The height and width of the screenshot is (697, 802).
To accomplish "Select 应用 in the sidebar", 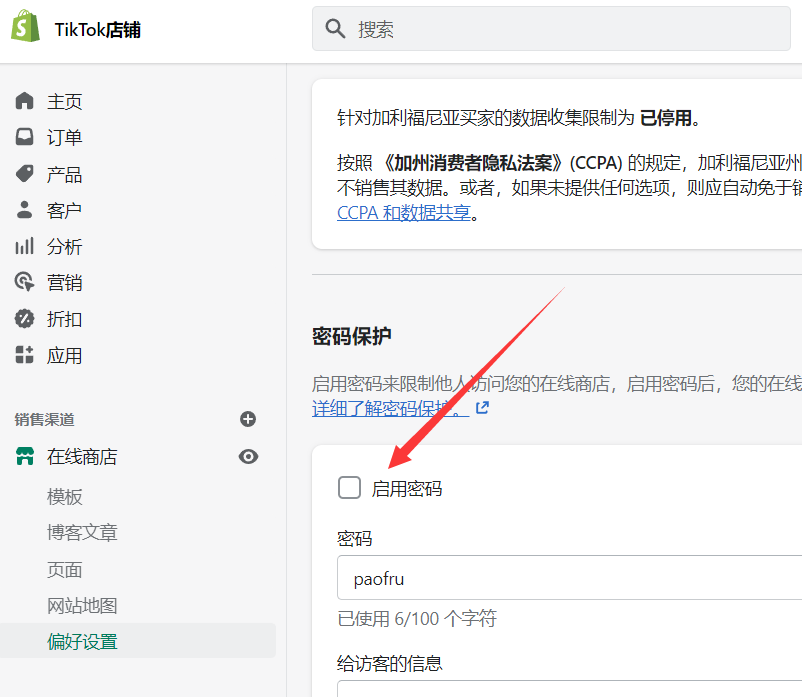I will coord(64,355).
